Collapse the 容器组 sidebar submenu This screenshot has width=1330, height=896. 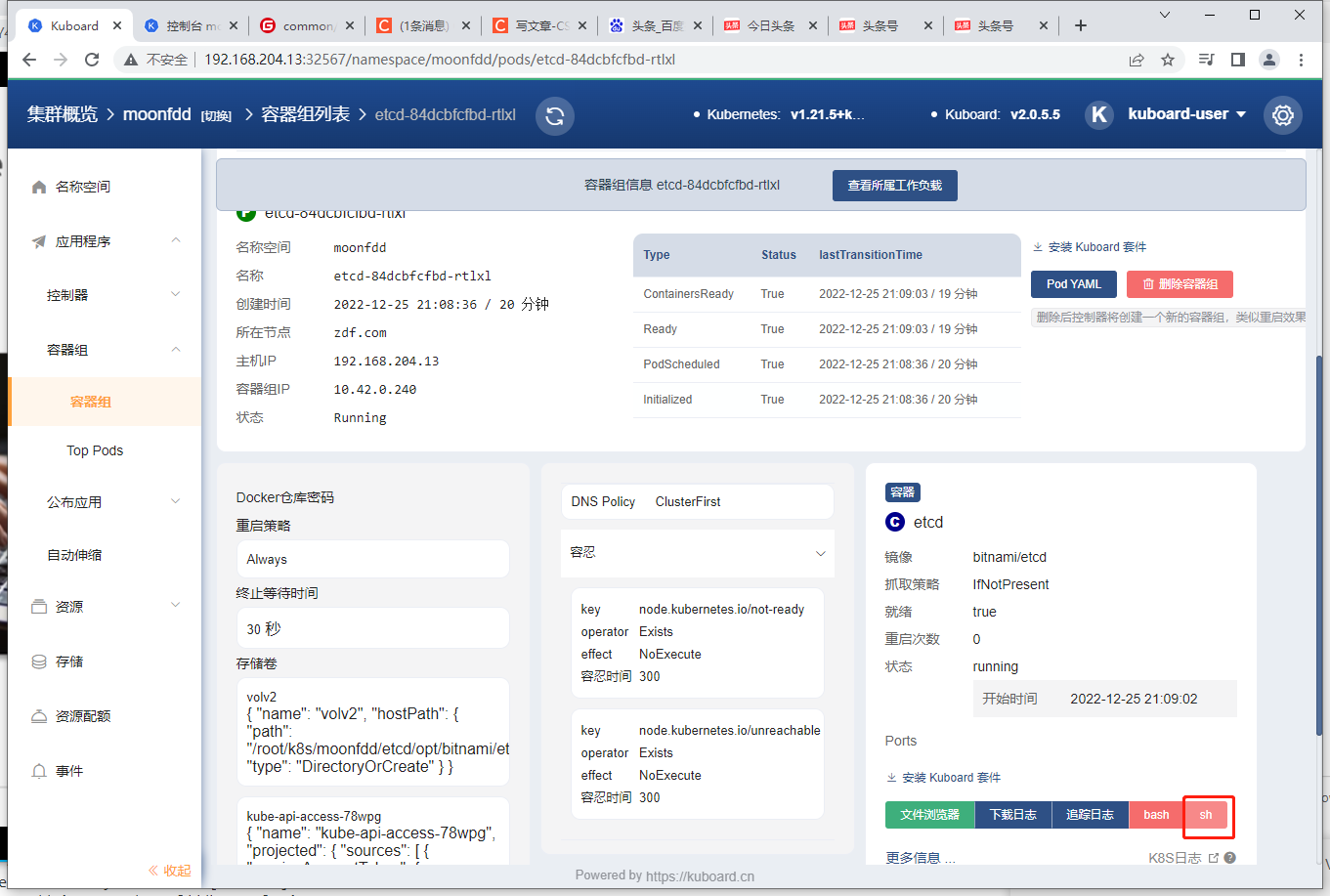pos(176,349)
